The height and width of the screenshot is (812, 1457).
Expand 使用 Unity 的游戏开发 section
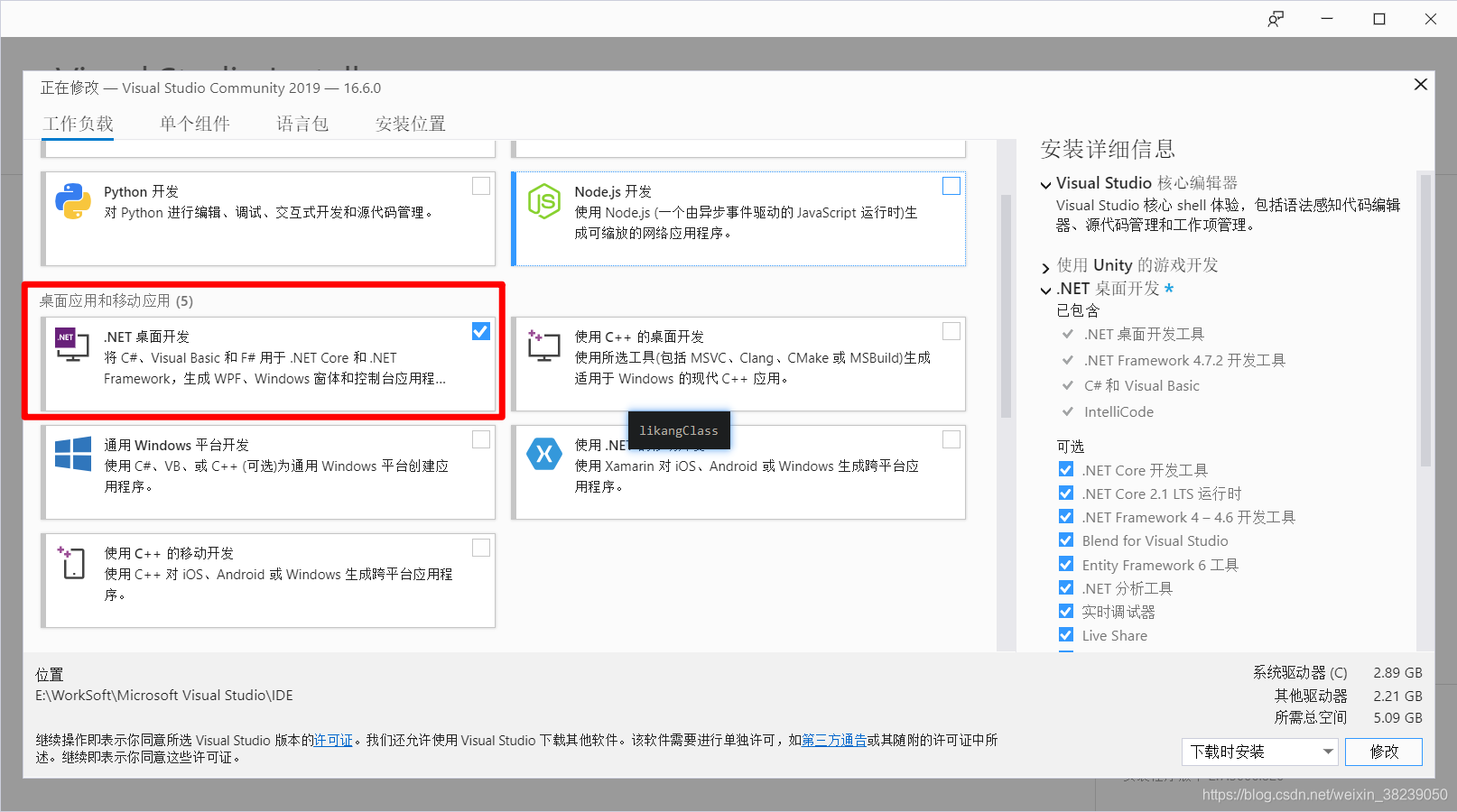tap(1045, 267)
